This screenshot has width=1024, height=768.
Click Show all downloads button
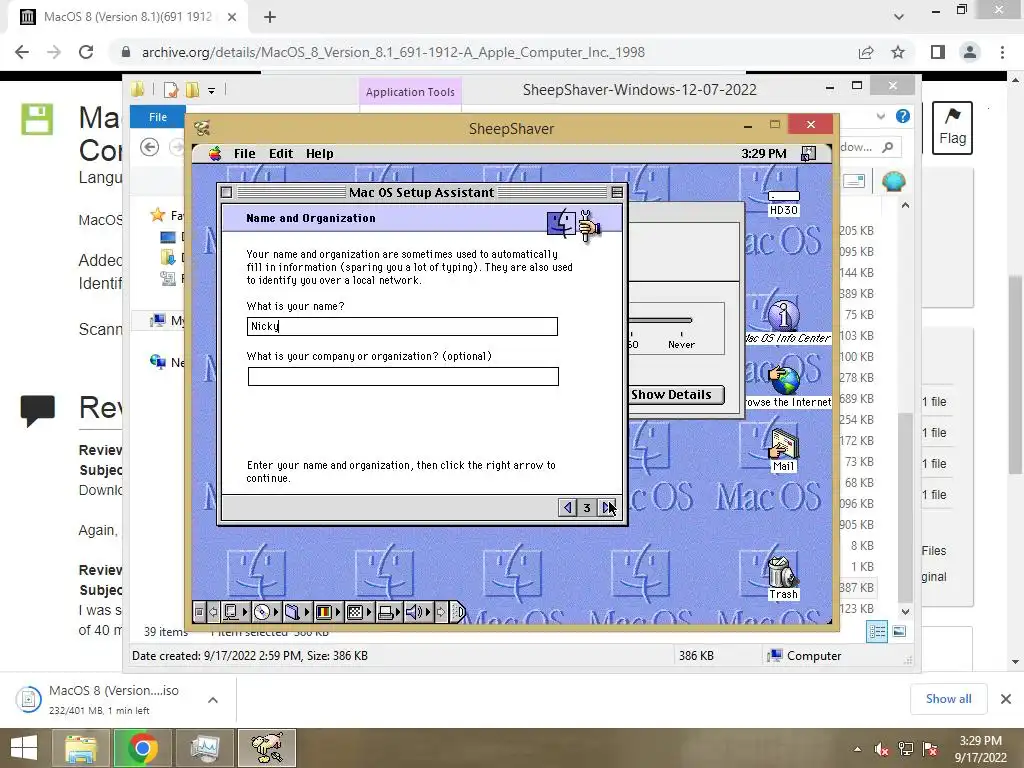tap(948, 699)
